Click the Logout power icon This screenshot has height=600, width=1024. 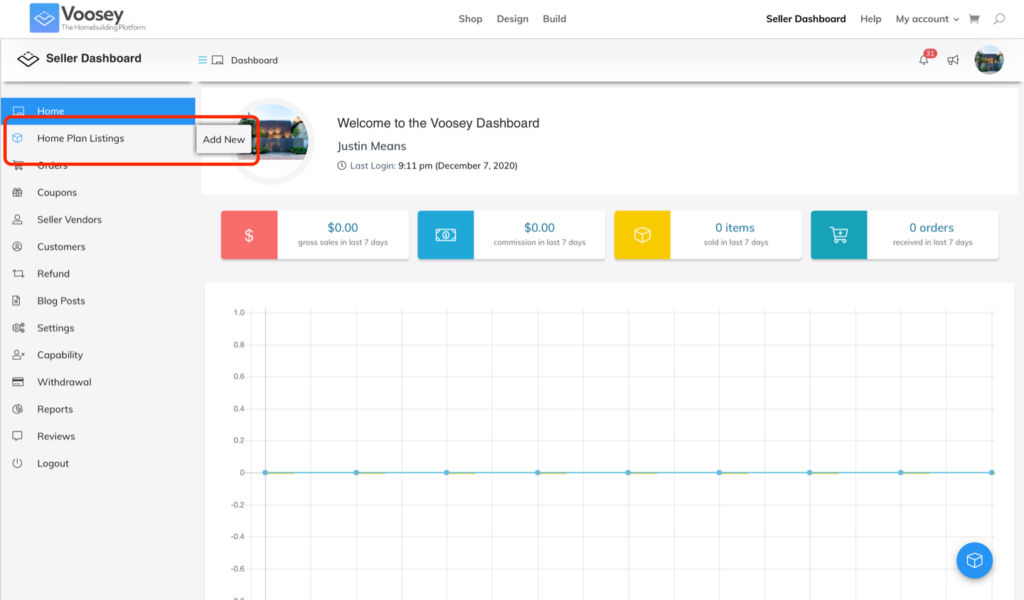point(18,464)
